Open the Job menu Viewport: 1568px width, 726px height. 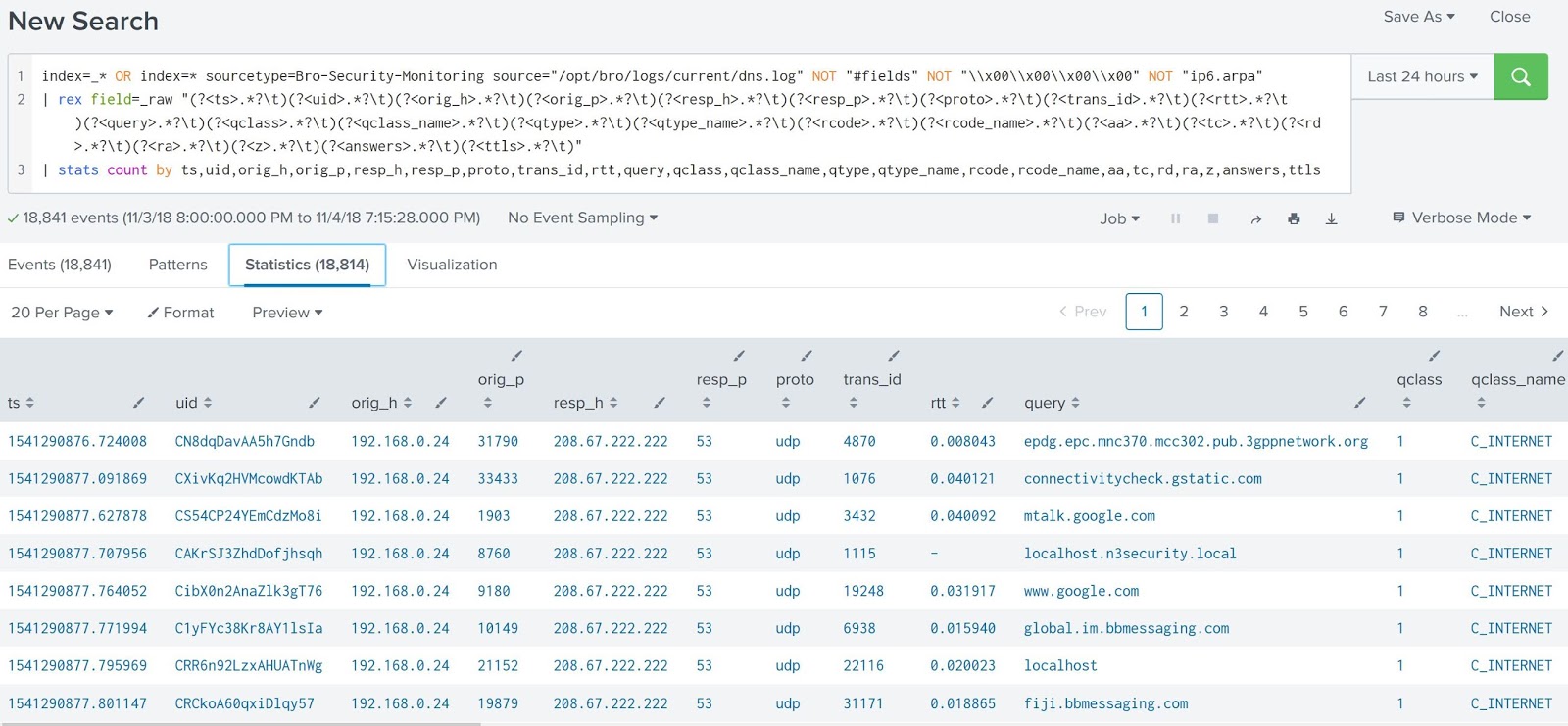(x=1119, y=218)
